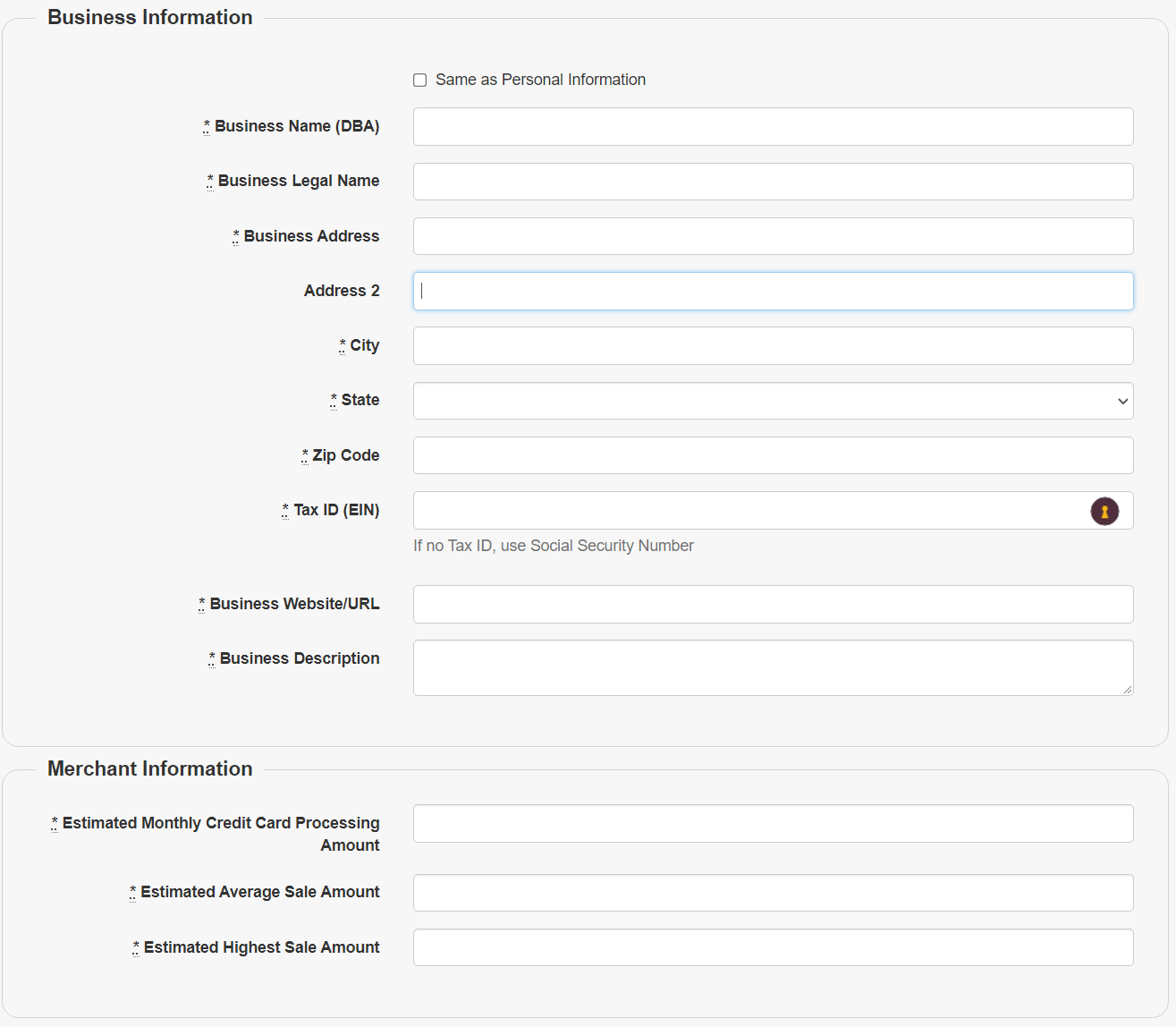The image size is (1176, 1027).
Task: Focus the Zip Code field
Action: (x=773, y=455)
